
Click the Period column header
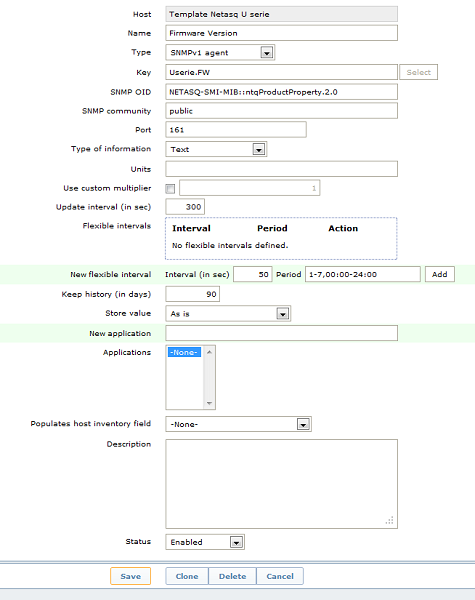pyautogui.click(x=272, y=228)
